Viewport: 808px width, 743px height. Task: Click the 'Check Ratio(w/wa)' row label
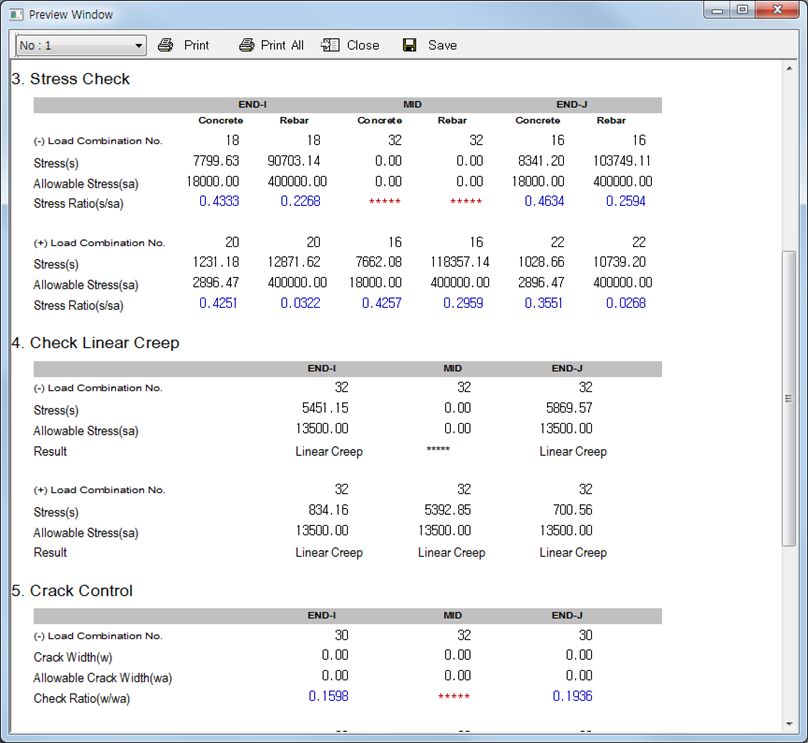tap(81, 699)
